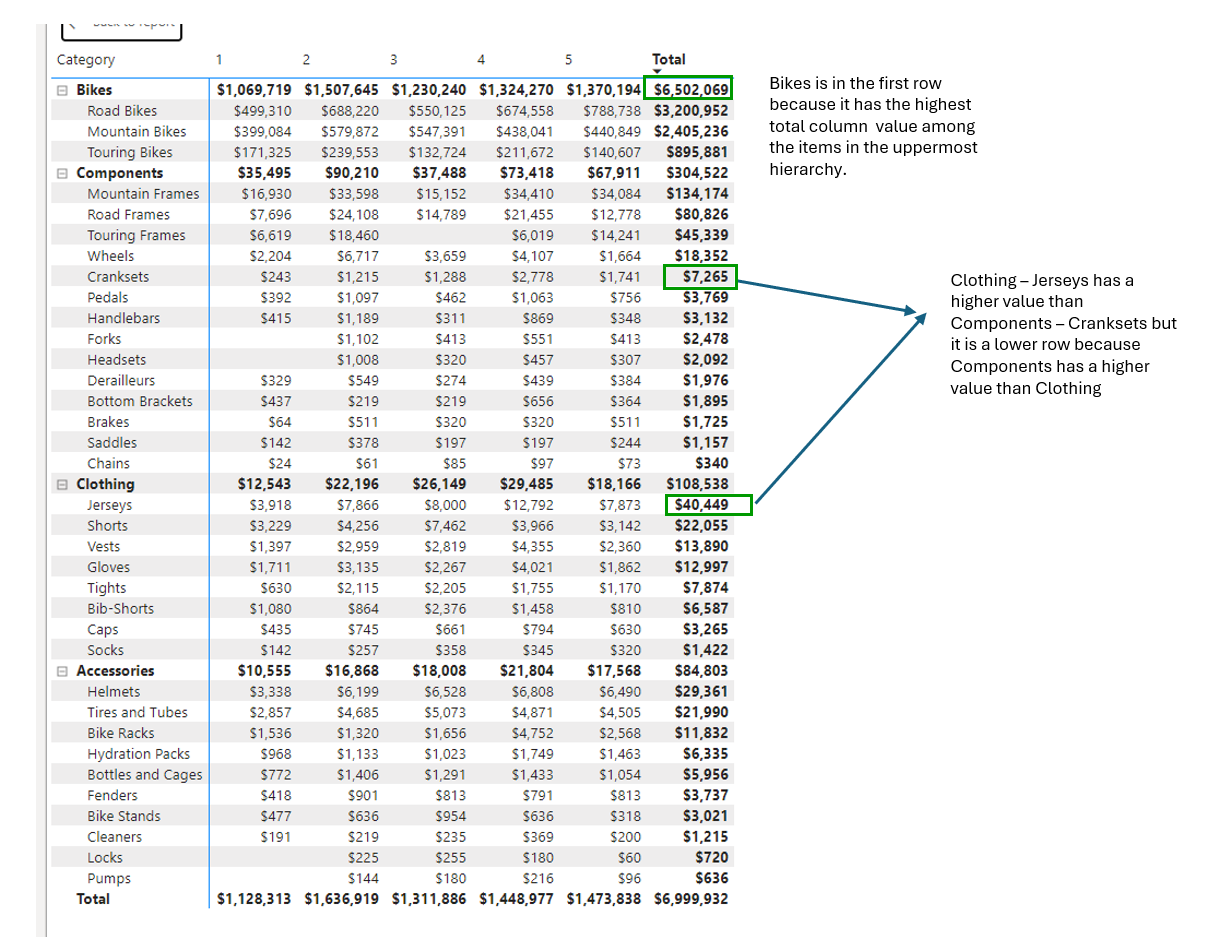Select column header 4

click(x=481, y=59)
